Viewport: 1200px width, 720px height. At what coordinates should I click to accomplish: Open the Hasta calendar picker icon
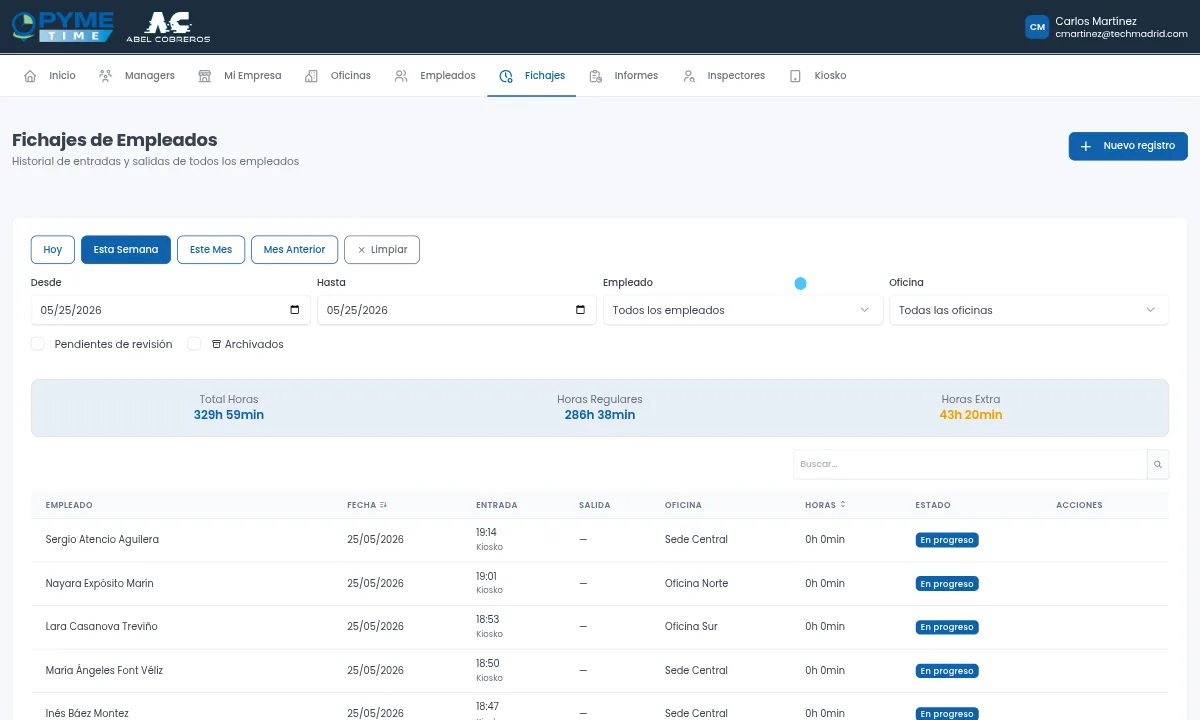(580, 310)
